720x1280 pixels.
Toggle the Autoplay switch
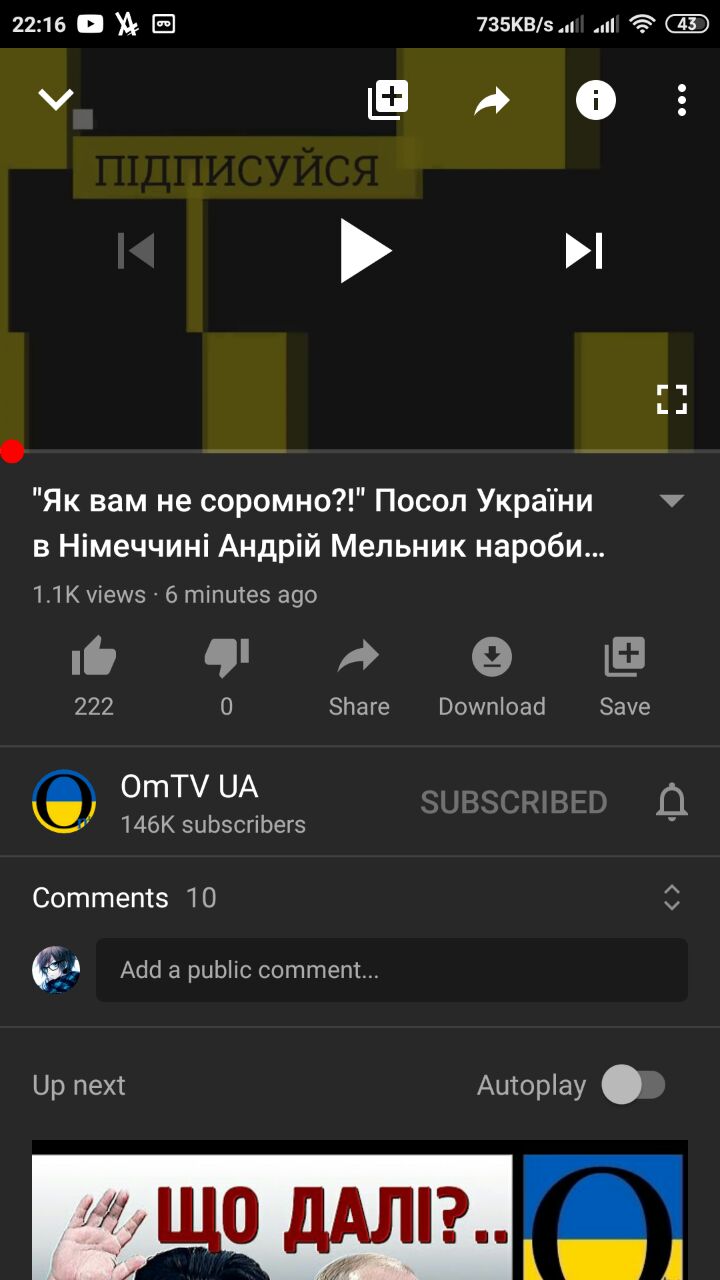coord(633,1085)
